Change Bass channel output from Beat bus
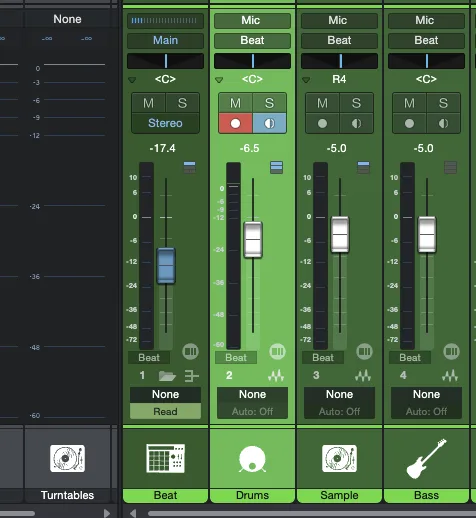The width and height of the screenshot is (476, 518). click(x=426, y=41)
